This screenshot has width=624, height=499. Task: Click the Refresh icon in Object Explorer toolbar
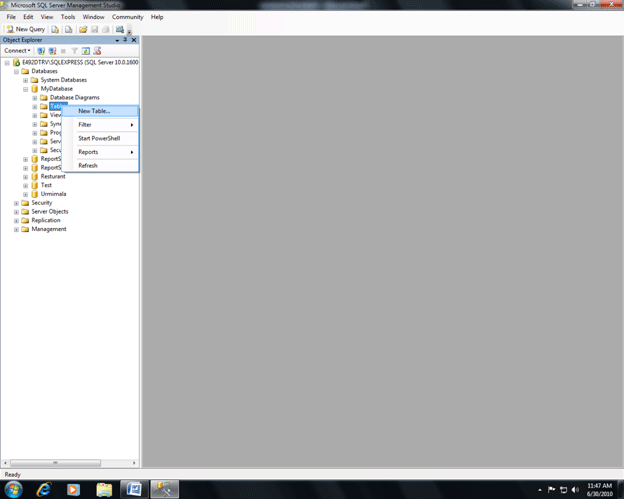coord(86,51)
